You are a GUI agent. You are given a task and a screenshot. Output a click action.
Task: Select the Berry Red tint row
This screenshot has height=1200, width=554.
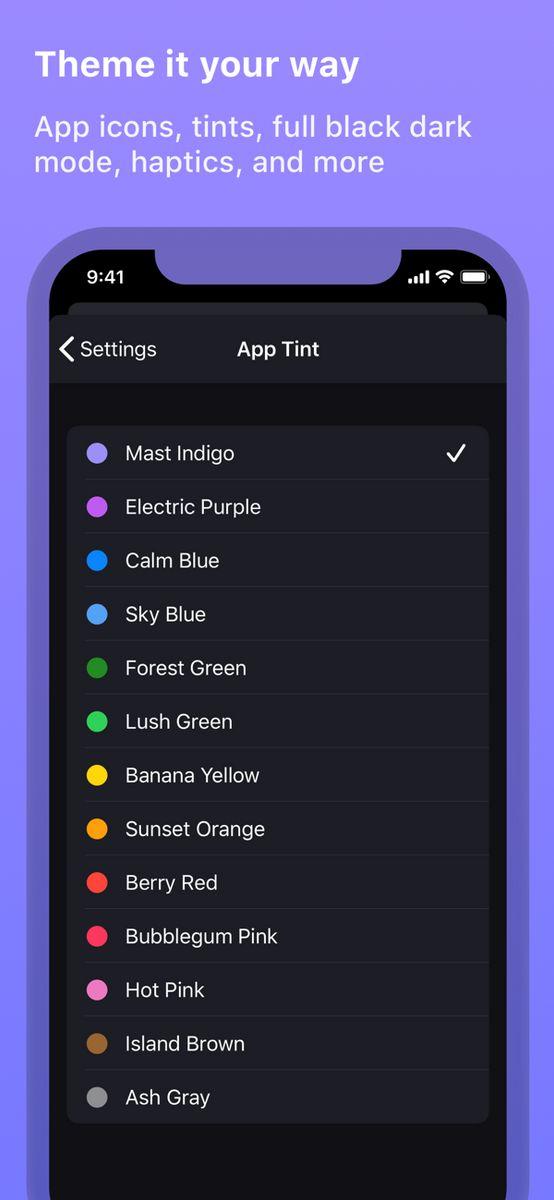(278, 883)
